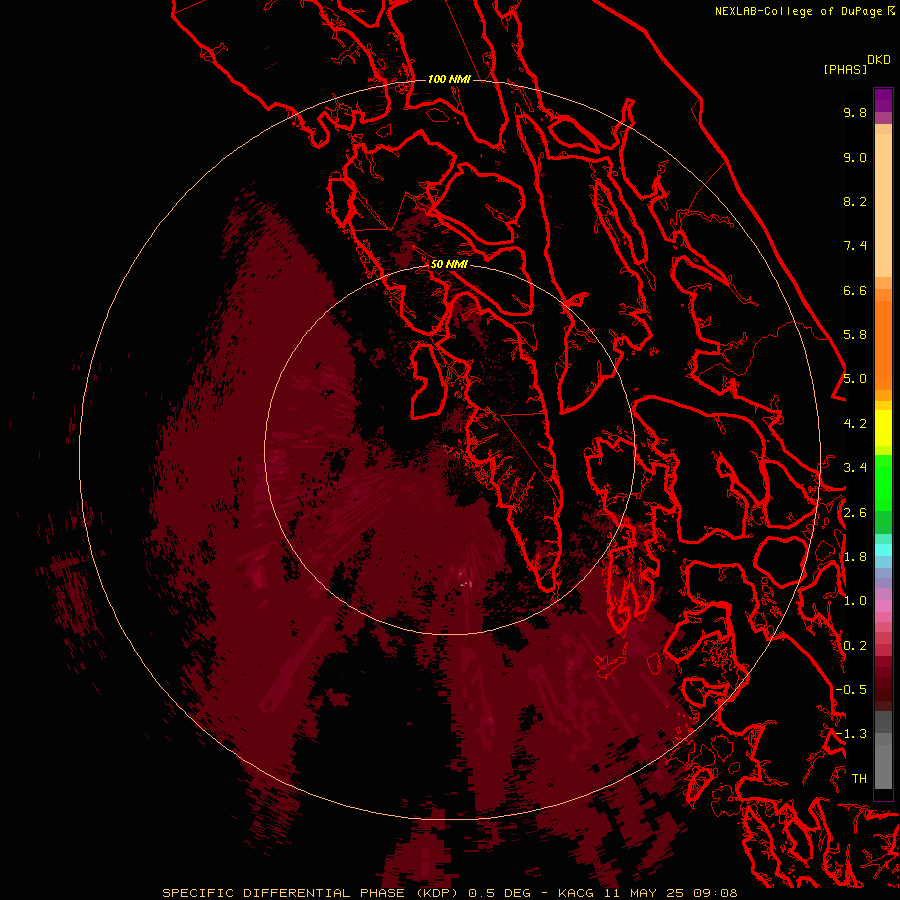900x900 pixels.
Task: Click the 9.8 value on color scale
Action: click(855, 112)
